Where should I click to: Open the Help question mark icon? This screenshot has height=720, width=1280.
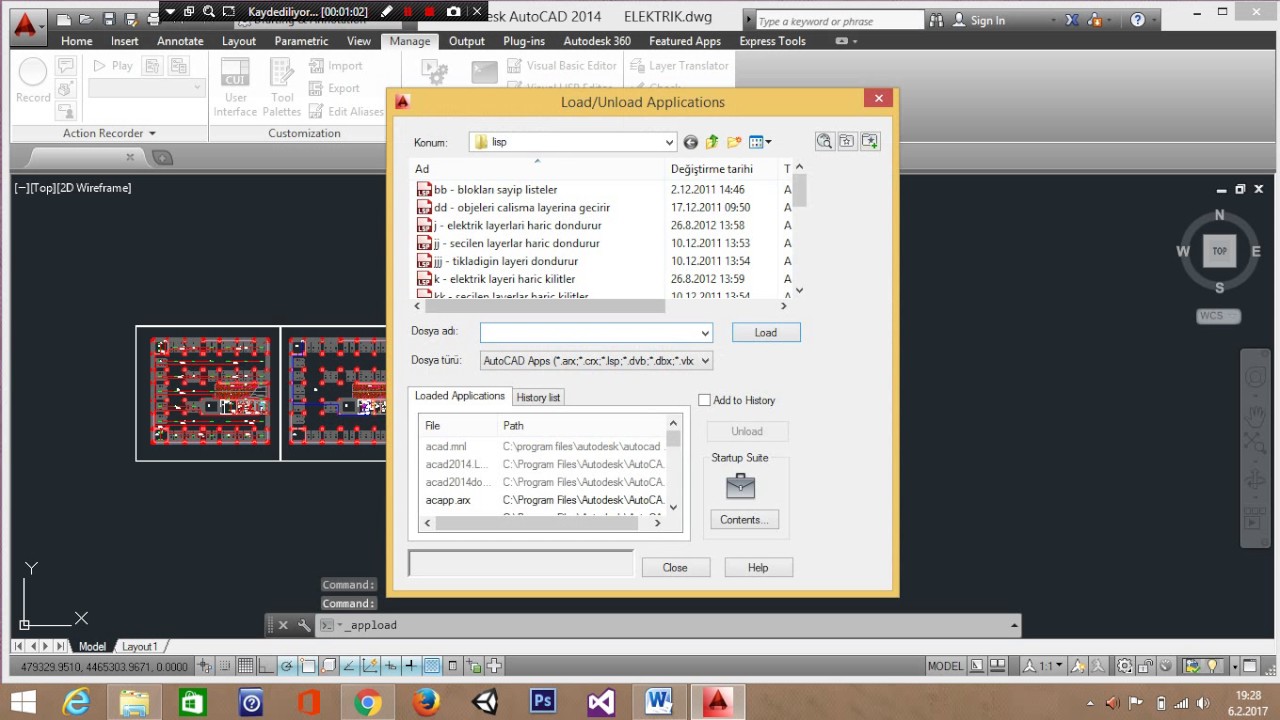(1138, 20)
